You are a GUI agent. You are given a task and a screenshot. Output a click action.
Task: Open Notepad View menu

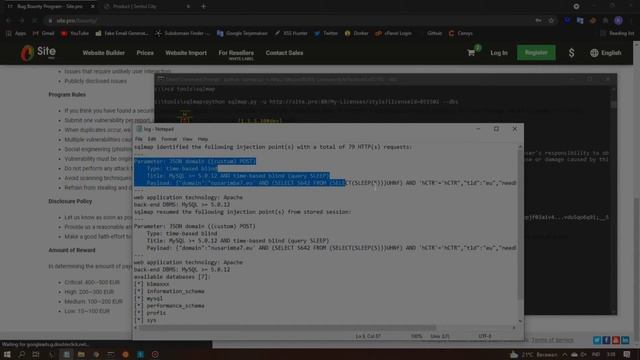click(x=187, y=139)
